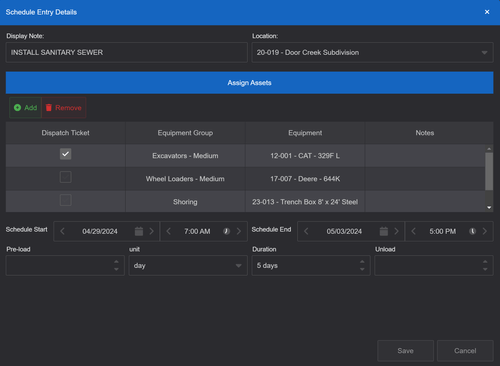Decrease the Duration value
The height and width of the screenshot is (366, 500).
point(362,269)
